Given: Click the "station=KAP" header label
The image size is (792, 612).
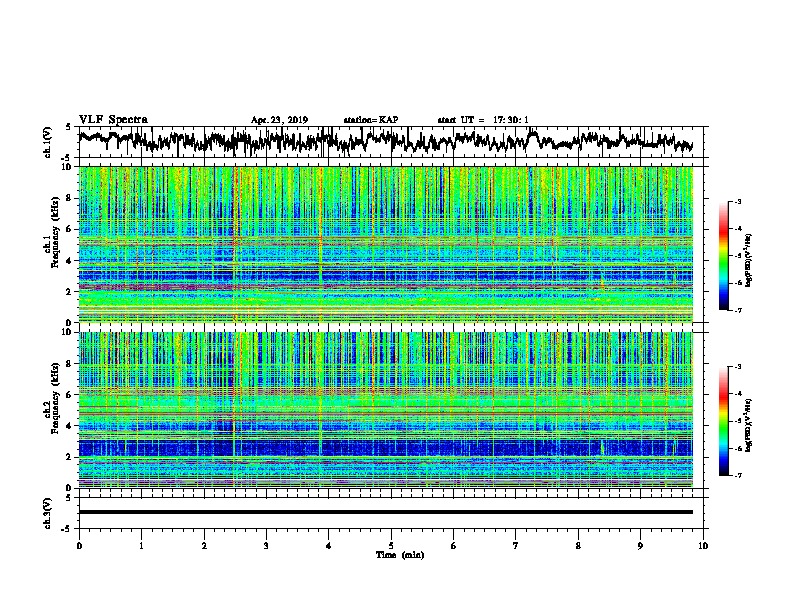Looking at the screenshot, I should tap(371, 120).
